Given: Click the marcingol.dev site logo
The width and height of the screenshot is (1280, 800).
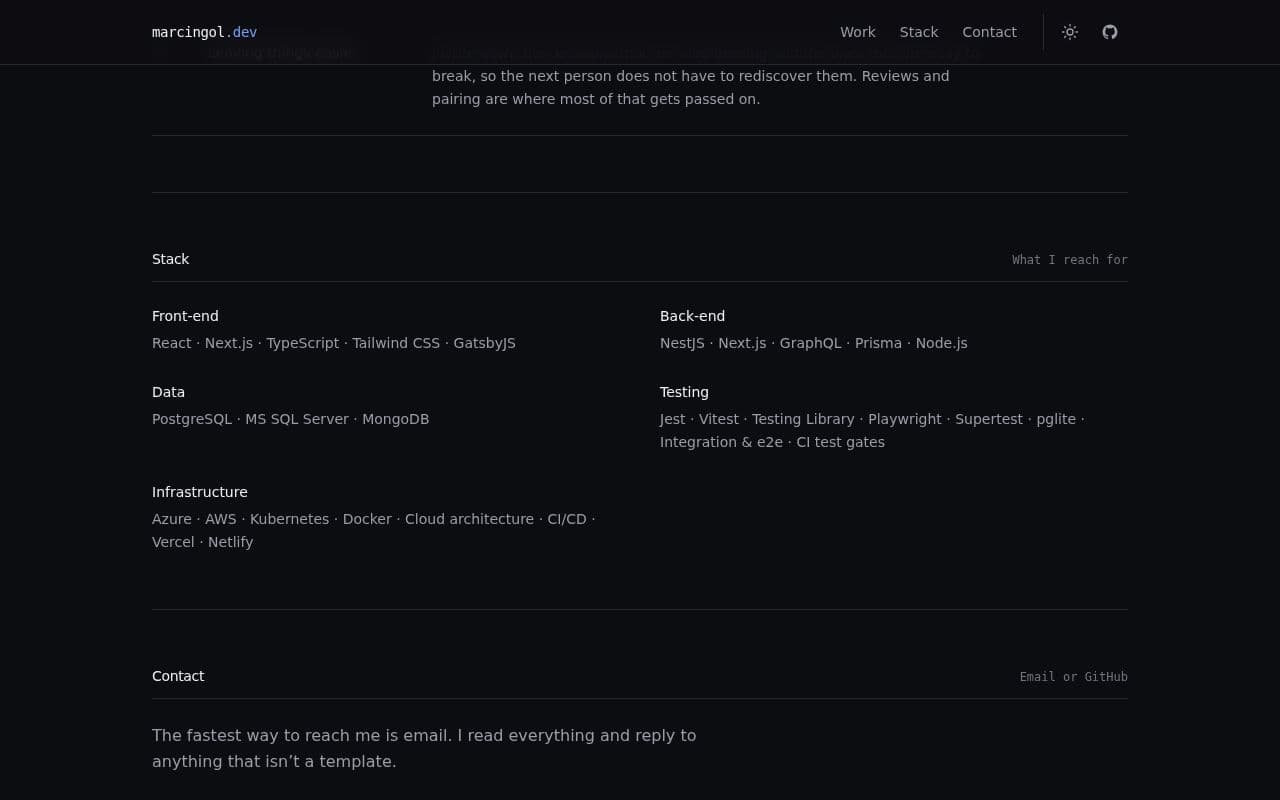Looking at the screenshot, I should tap(204, 32).
